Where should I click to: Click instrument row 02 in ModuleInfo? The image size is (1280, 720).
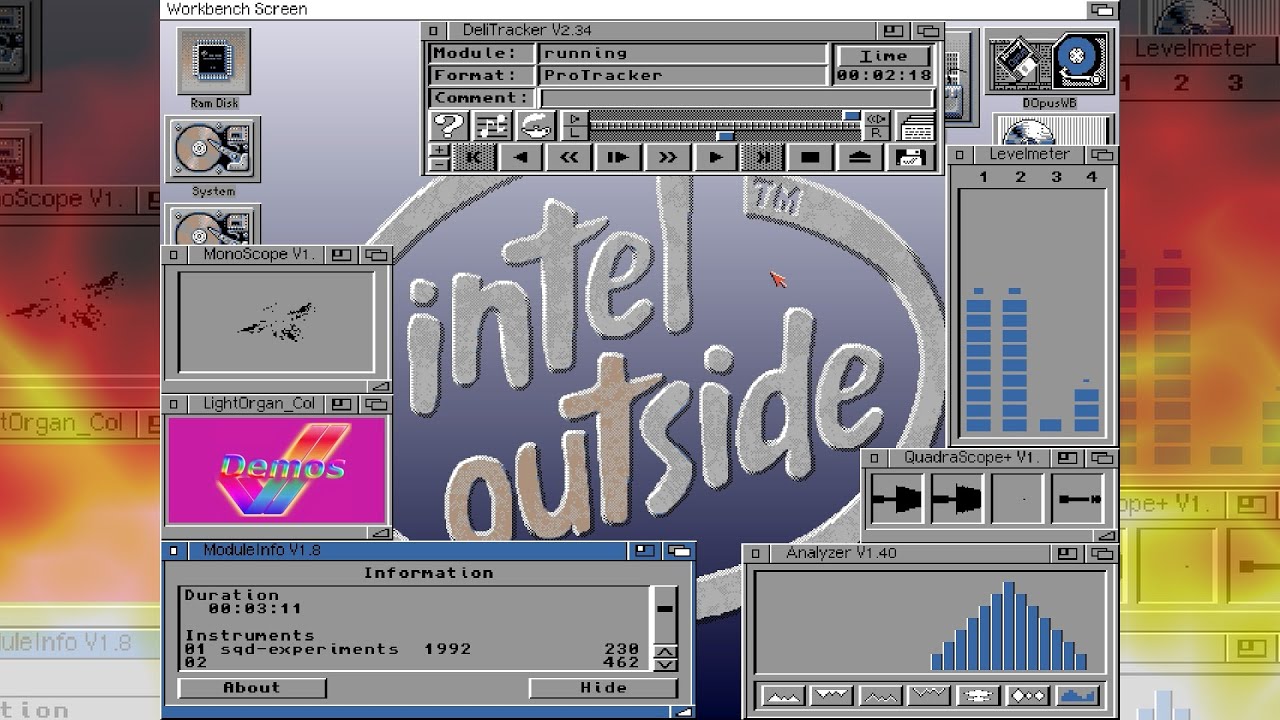point(412,662)
